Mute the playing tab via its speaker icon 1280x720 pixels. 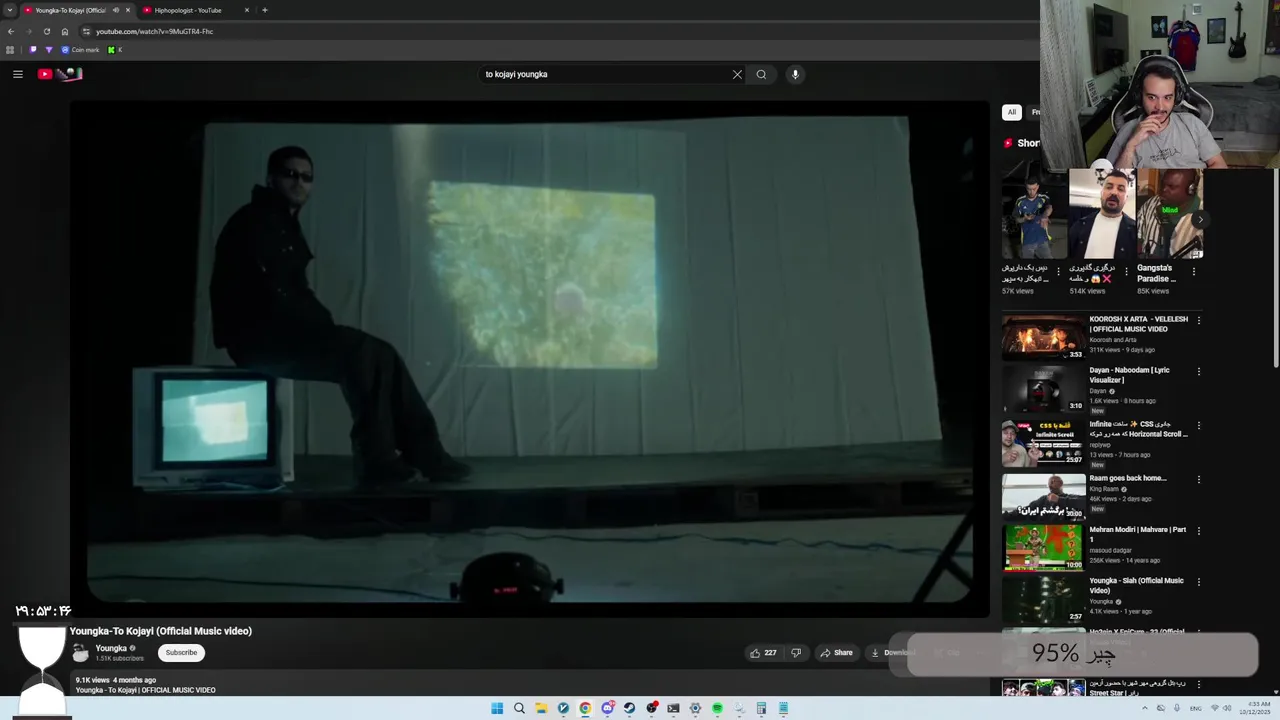116,10
